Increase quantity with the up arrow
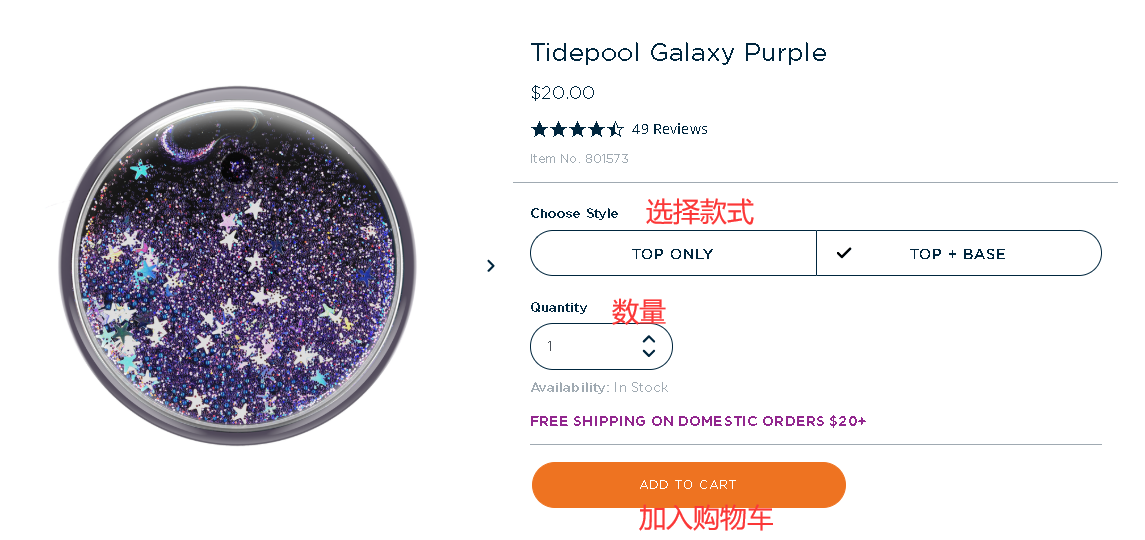The width and height of the screenshot is (1145, 540). click(x=649, y=340)
